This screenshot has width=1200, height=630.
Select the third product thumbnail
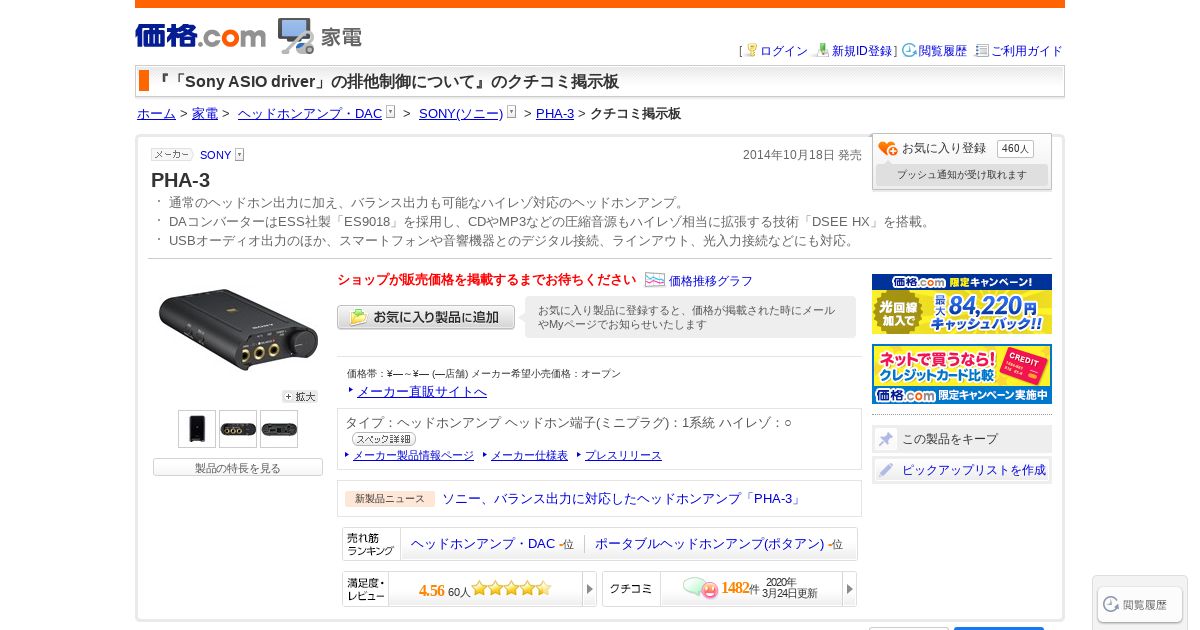(x=279, y=429)
